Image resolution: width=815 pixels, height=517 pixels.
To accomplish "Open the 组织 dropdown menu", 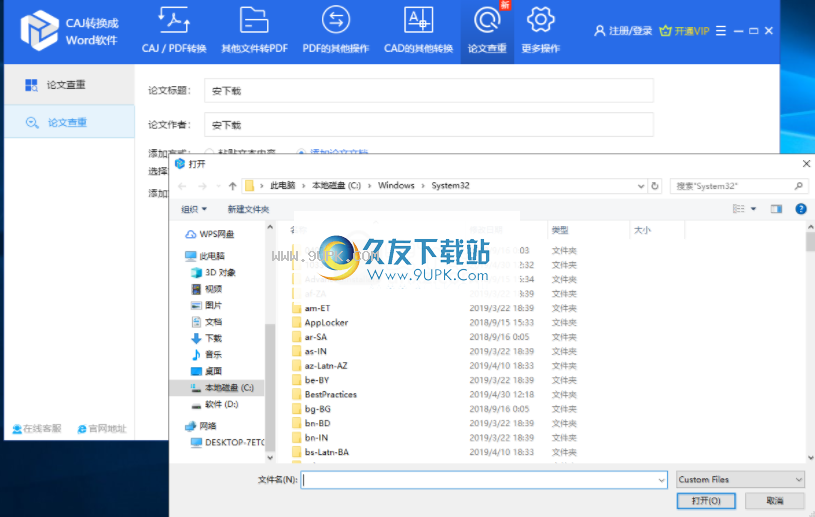I will (x=193, y=209).
